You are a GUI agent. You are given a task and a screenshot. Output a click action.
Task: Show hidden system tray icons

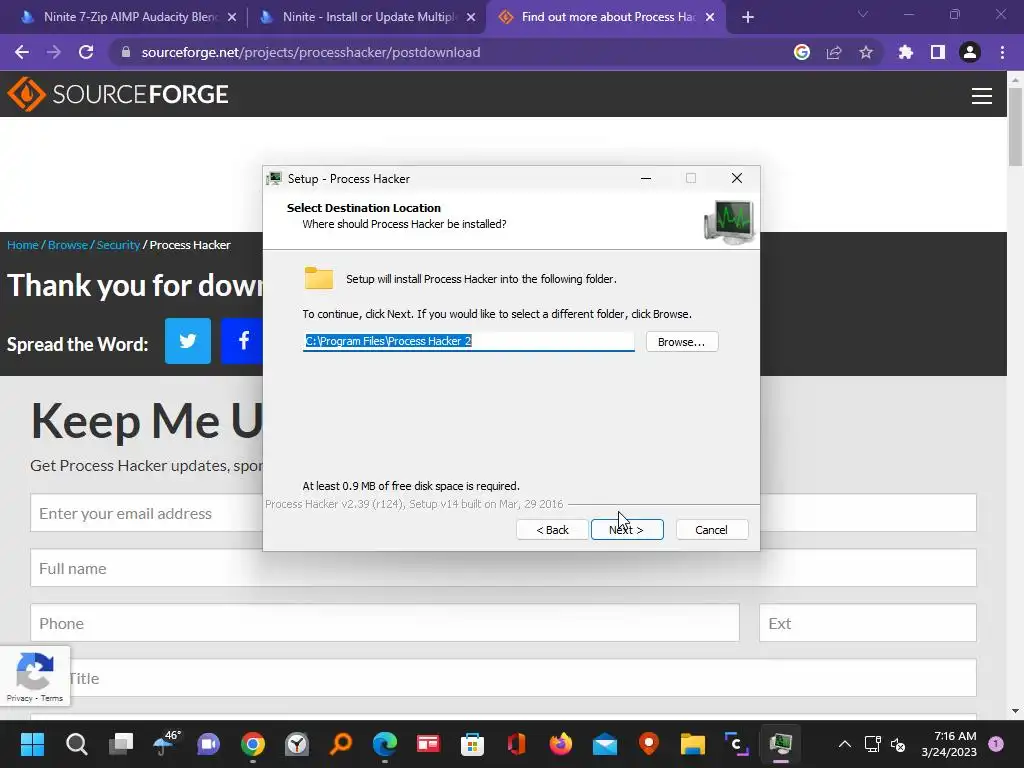pos(844,744)
